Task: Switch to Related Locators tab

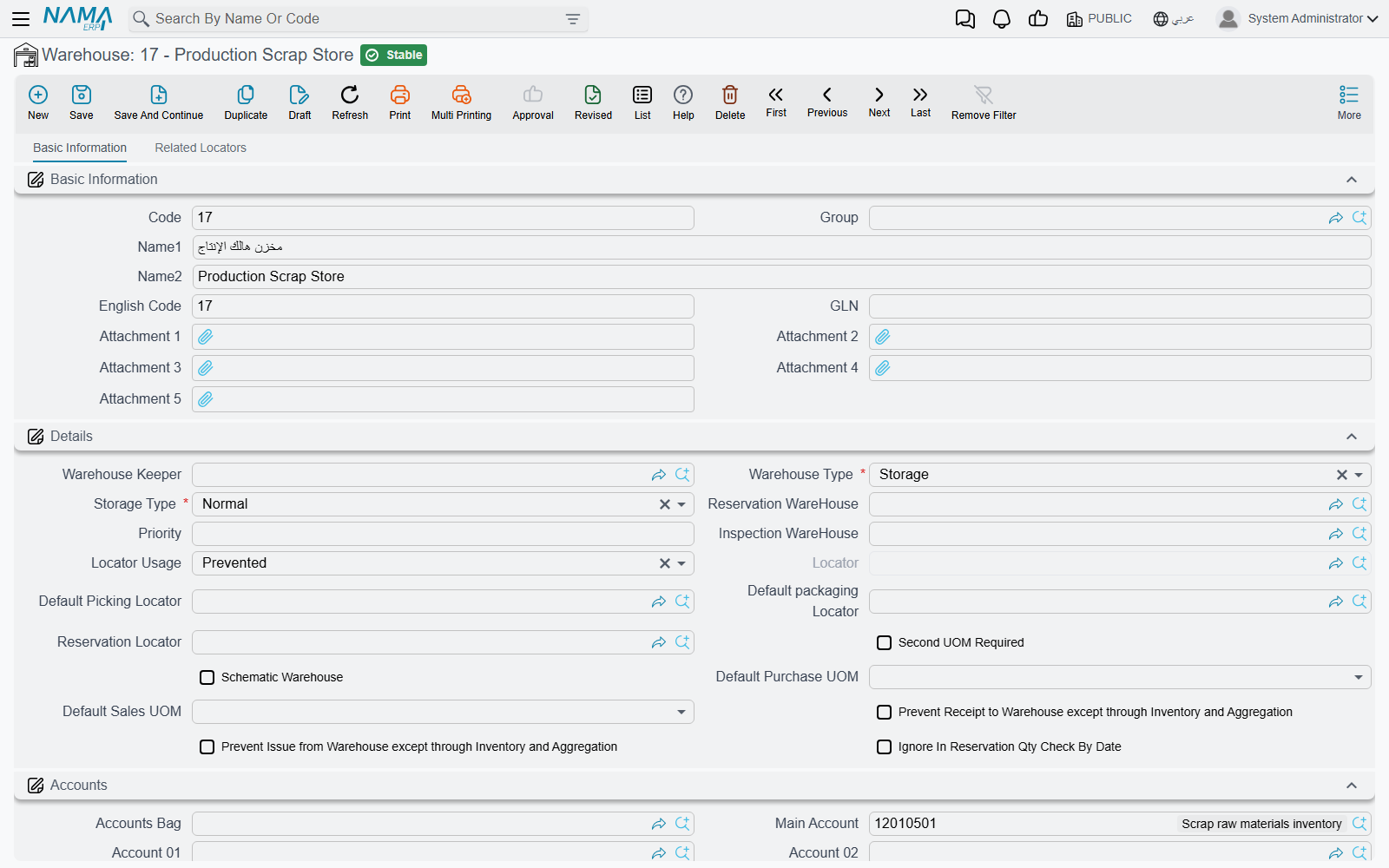Action: pos(201,148)
